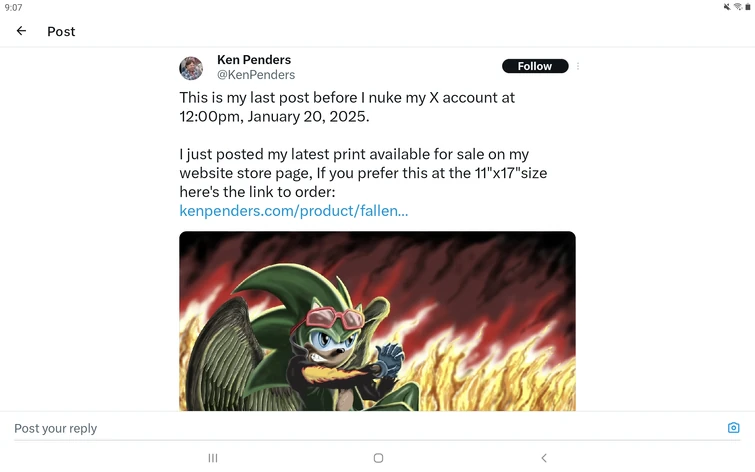
Task: Open Ken Penders' profile avatar
Action: [191, 68]
